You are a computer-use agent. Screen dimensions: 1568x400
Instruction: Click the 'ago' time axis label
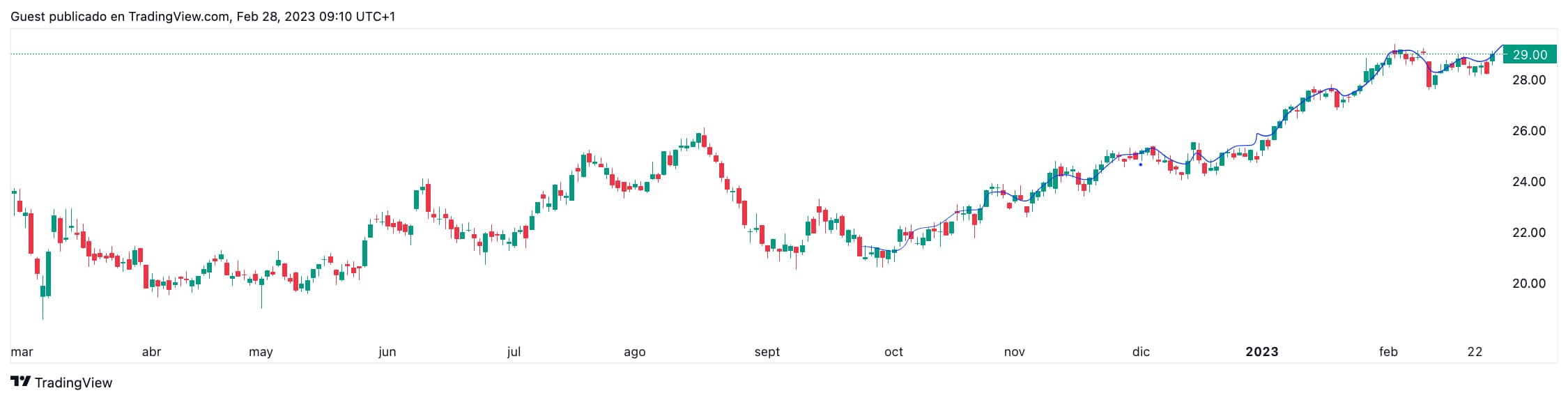click(x=634, y=352)
